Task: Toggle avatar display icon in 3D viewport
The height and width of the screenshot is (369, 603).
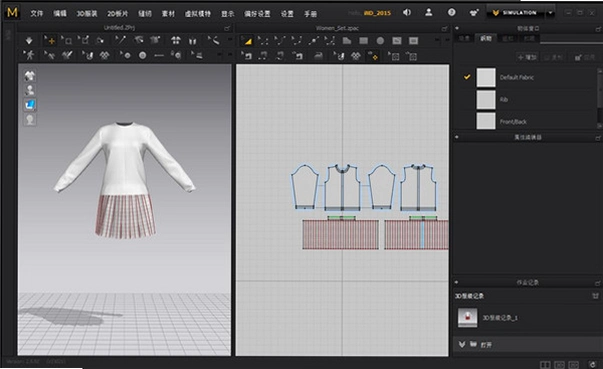Action: [x=30, y=90]
